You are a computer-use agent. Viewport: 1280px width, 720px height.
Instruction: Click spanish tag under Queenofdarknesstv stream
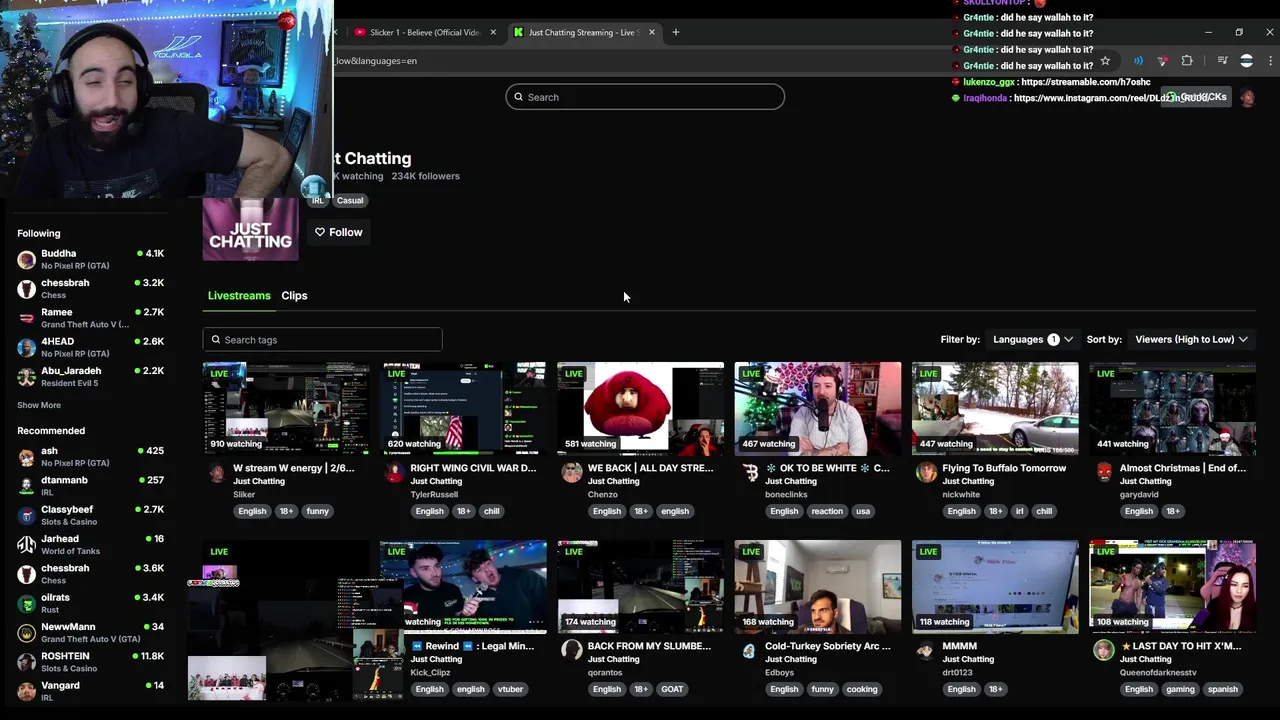[x=1222, y=689]
